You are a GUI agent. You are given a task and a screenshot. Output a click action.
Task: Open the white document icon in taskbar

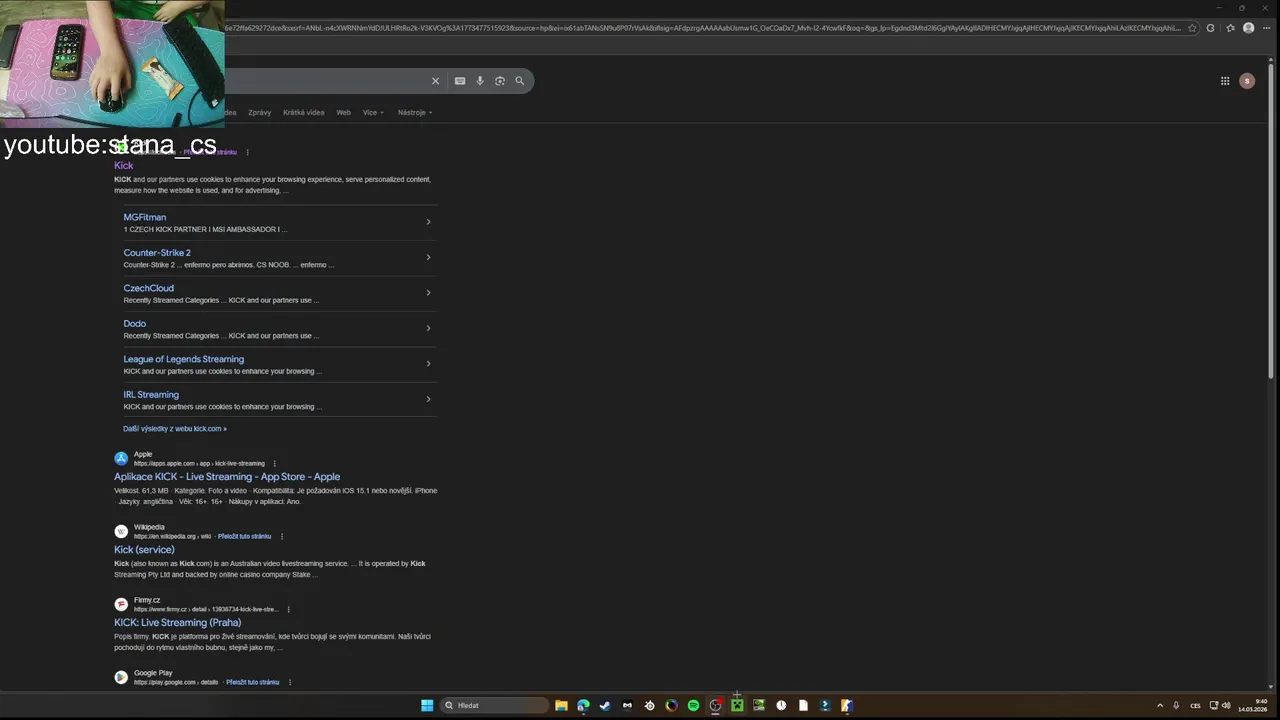[803, 705]
